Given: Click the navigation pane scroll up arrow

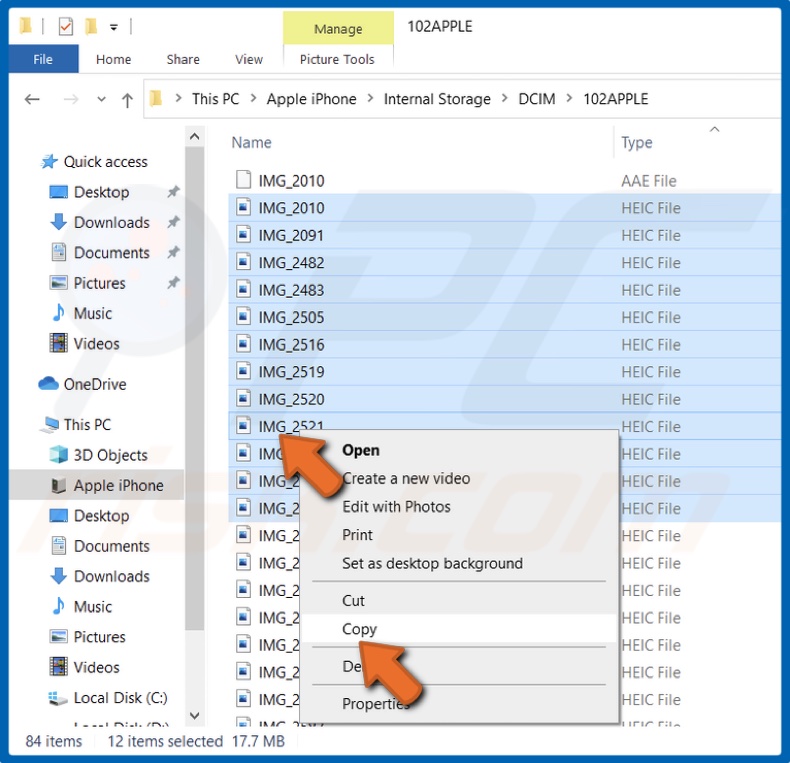Looking at the screenshot, I should tap(194, 136).
